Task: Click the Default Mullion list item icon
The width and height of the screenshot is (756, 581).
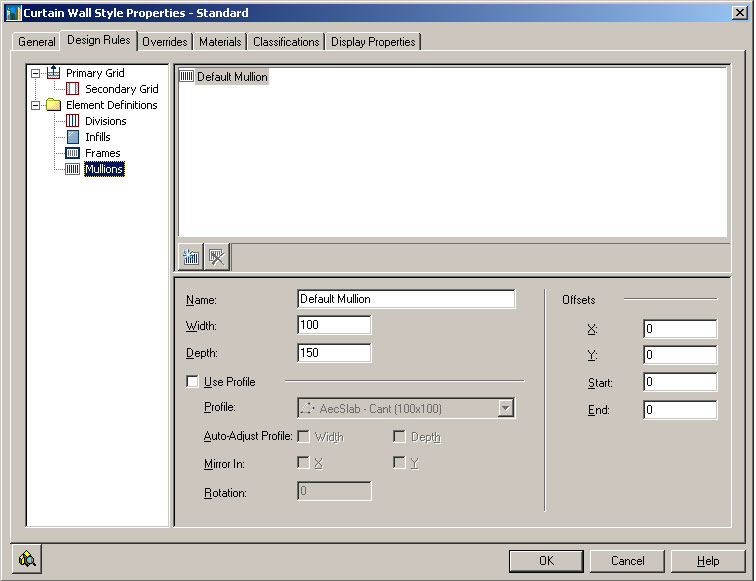Action: coord(187,76)
